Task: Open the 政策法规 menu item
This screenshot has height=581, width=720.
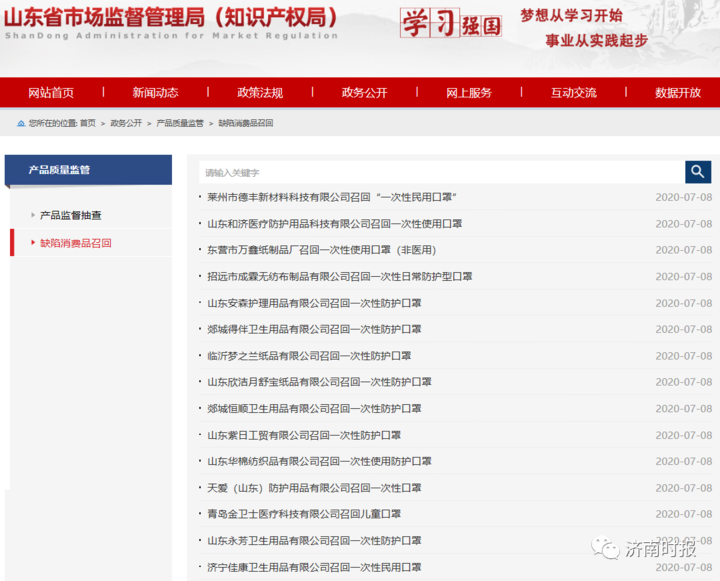Action: pyautogui.click(x=260, y=93)
